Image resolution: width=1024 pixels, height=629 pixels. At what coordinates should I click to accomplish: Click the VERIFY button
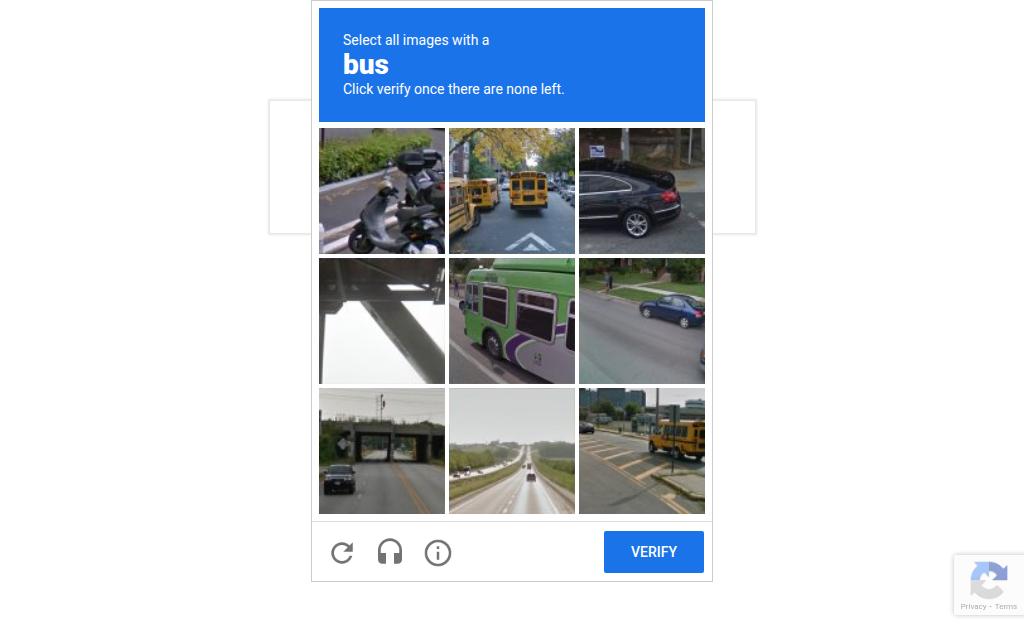[x=654, y=552]
